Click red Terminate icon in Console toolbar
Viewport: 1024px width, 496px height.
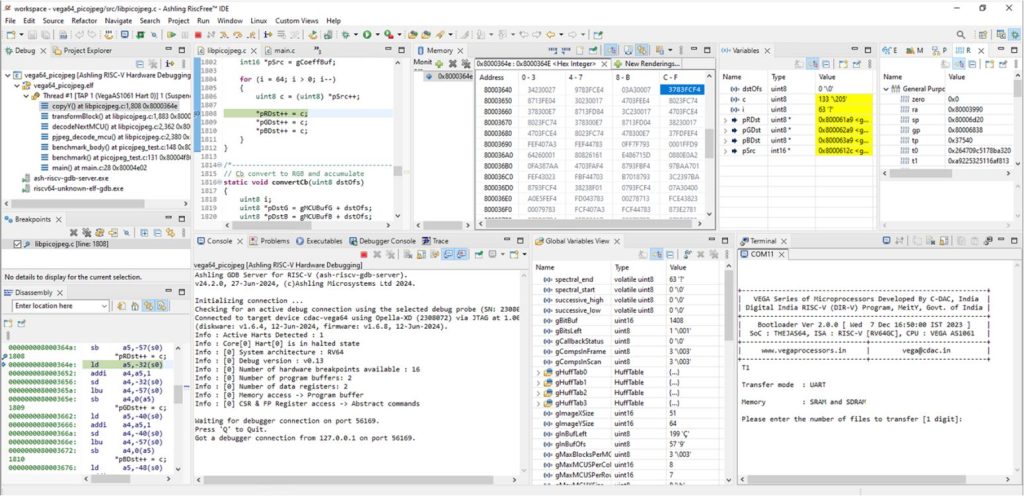tap(364, 254)
